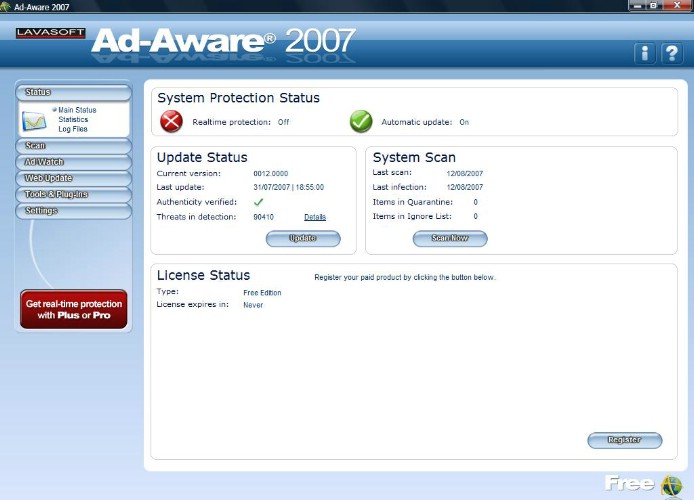Open Log Files under Status
The height and width of the screenshot is (500, 694).
click(72, 129)
